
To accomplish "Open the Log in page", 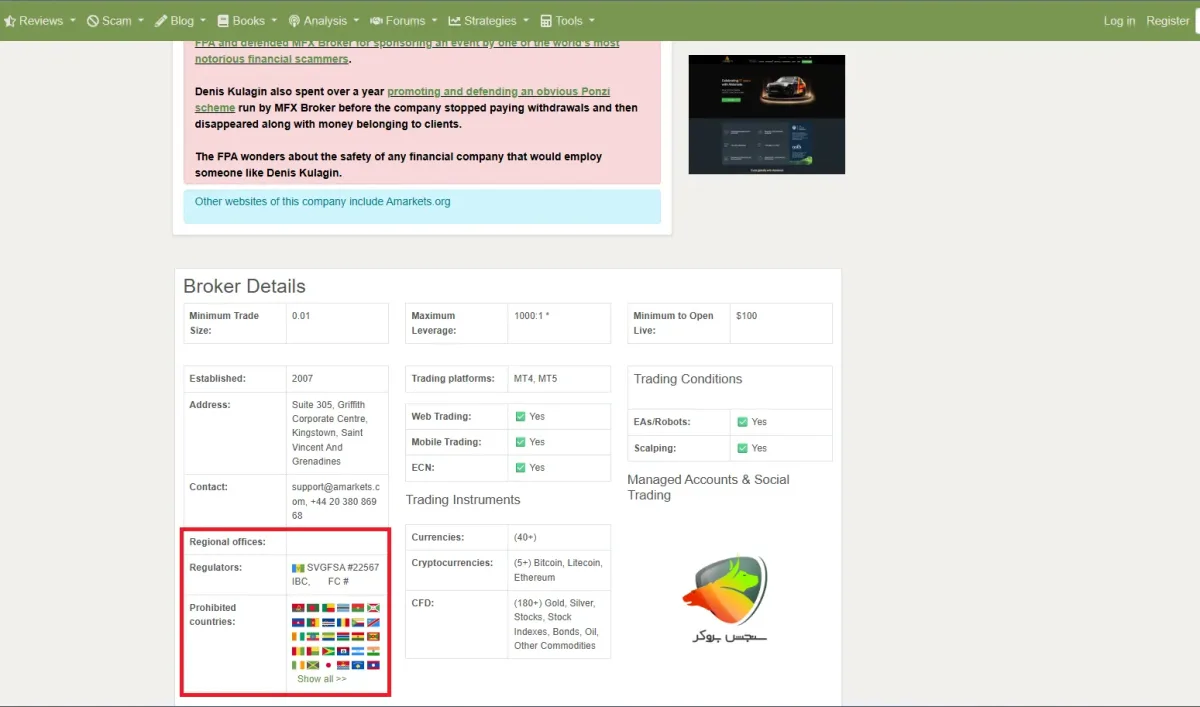I will click(1119, 20).
